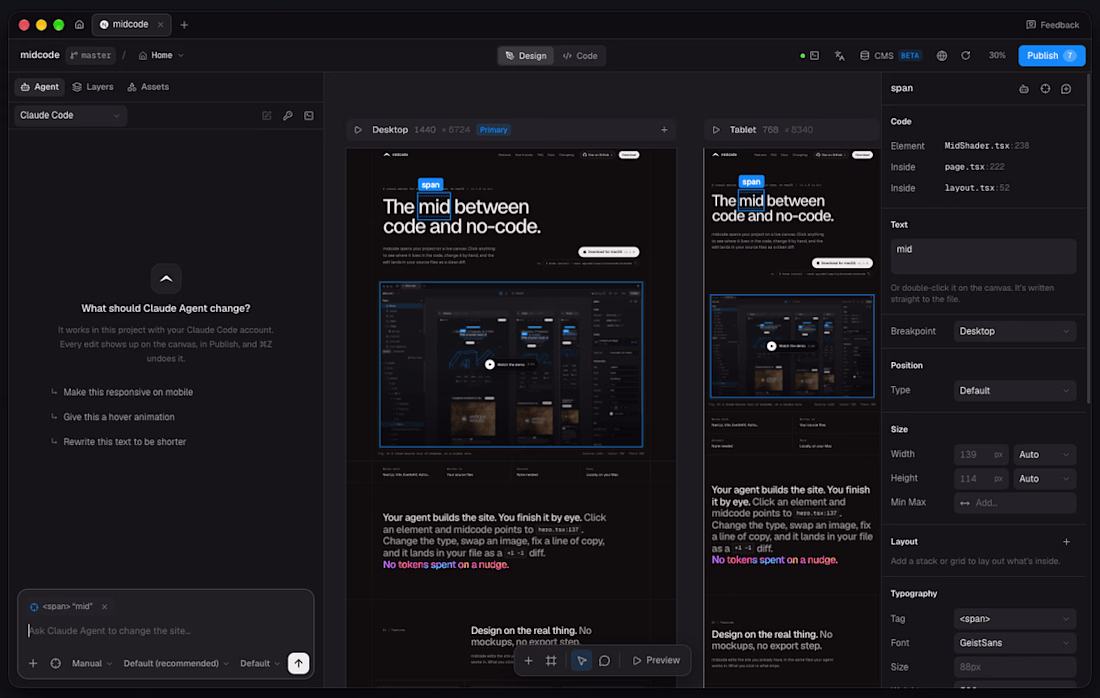Switch to the Agent tab
This screenshot has width=1100, height=698.
pos(40,87)
